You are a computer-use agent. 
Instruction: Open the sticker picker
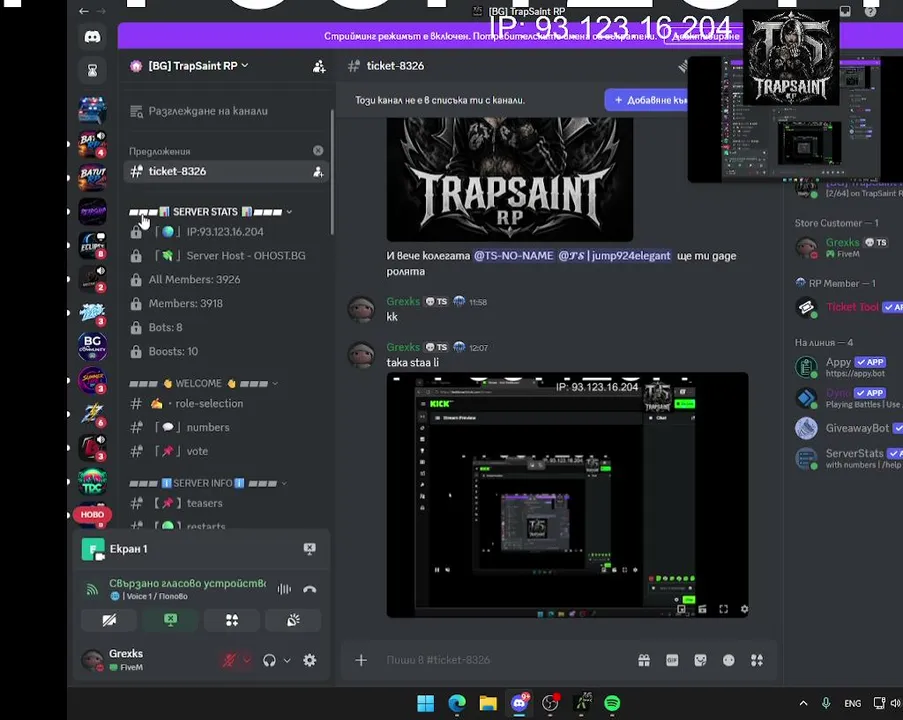[700, 660]
